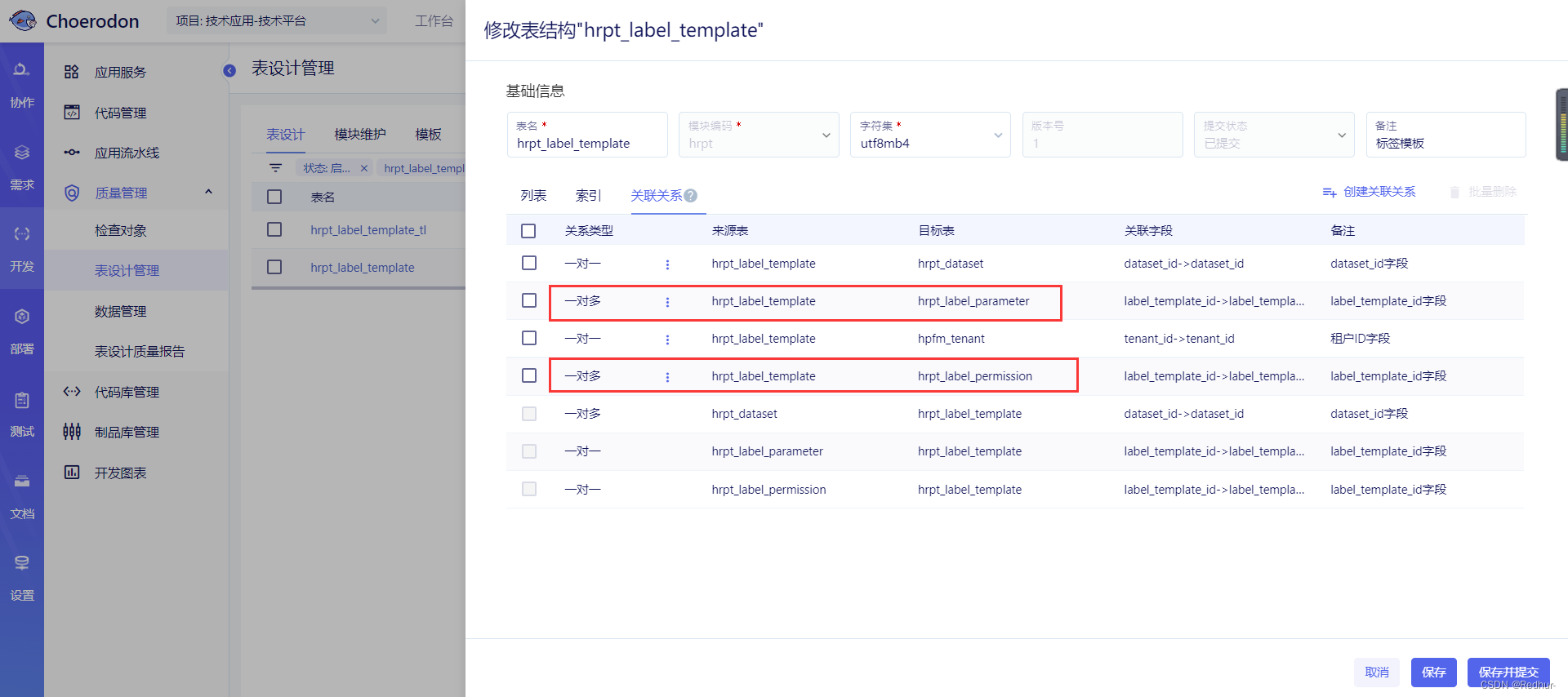Switch to the 表设计 tab
The image size is (1568, 697).
[285, 135]
